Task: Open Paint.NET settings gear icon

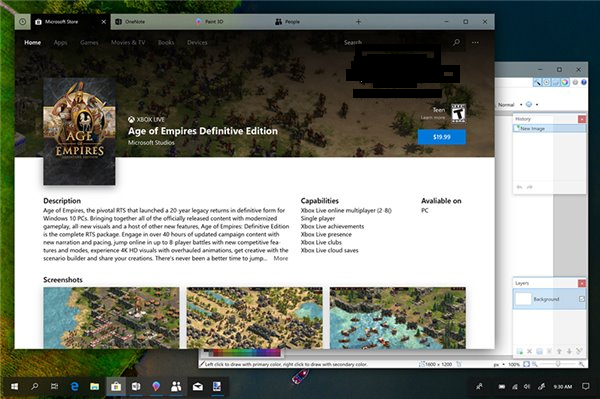Action: tap(575, 82)
